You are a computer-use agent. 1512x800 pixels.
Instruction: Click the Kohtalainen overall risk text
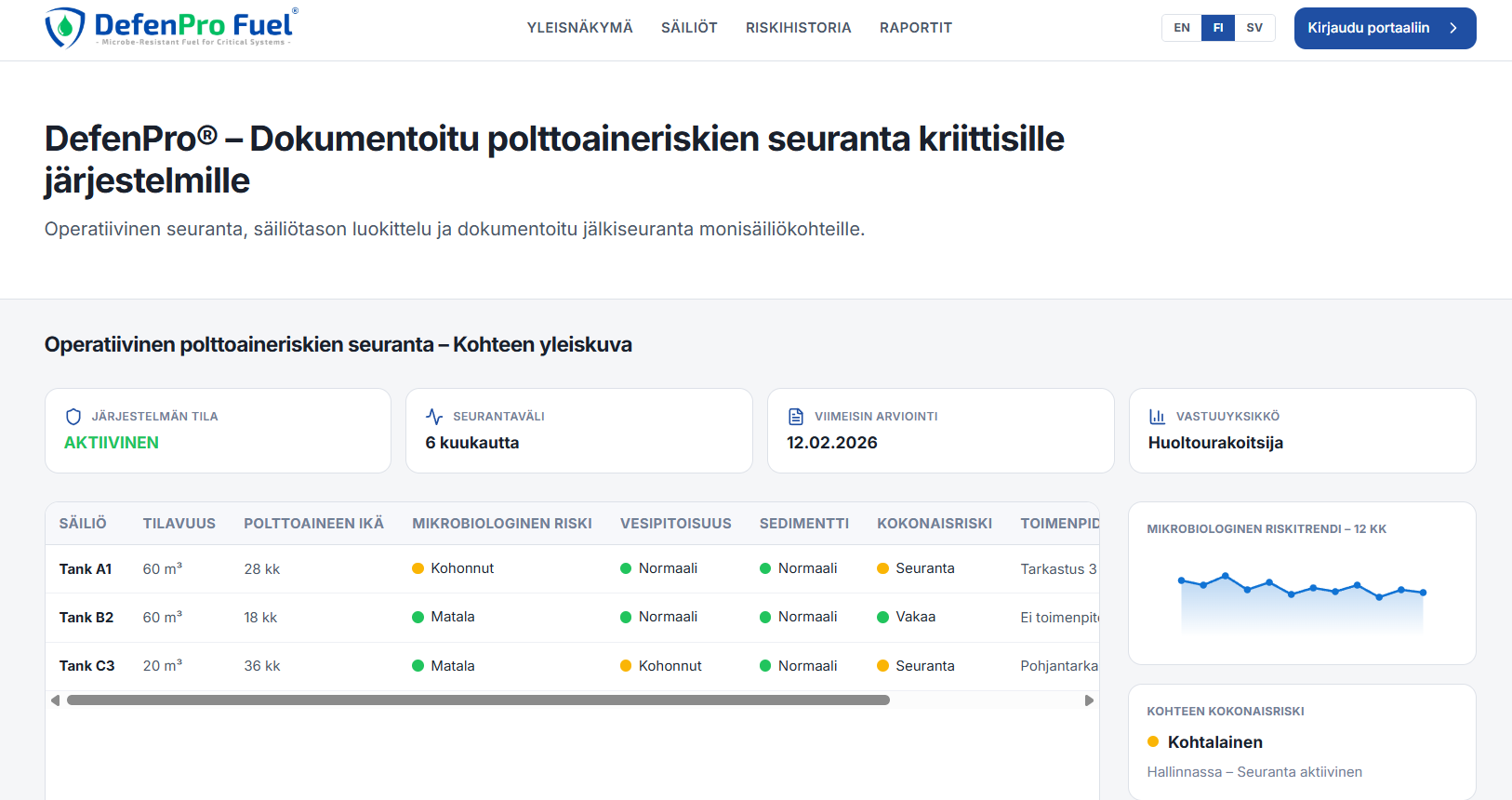(x=1215, y=742)
